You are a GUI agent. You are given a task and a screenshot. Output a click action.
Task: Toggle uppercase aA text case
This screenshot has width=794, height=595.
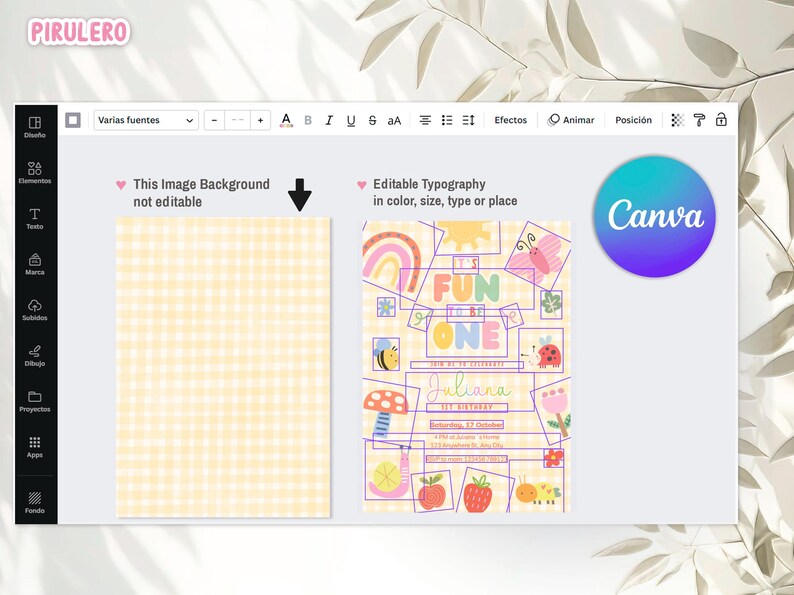[394, 121]
